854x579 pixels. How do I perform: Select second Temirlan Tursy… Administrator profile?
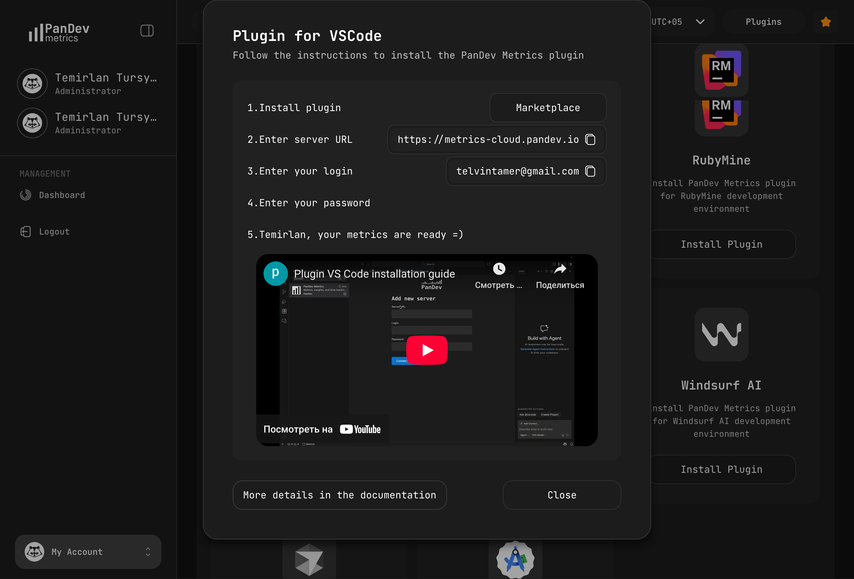pyautogui.click(x=88, y=123)
